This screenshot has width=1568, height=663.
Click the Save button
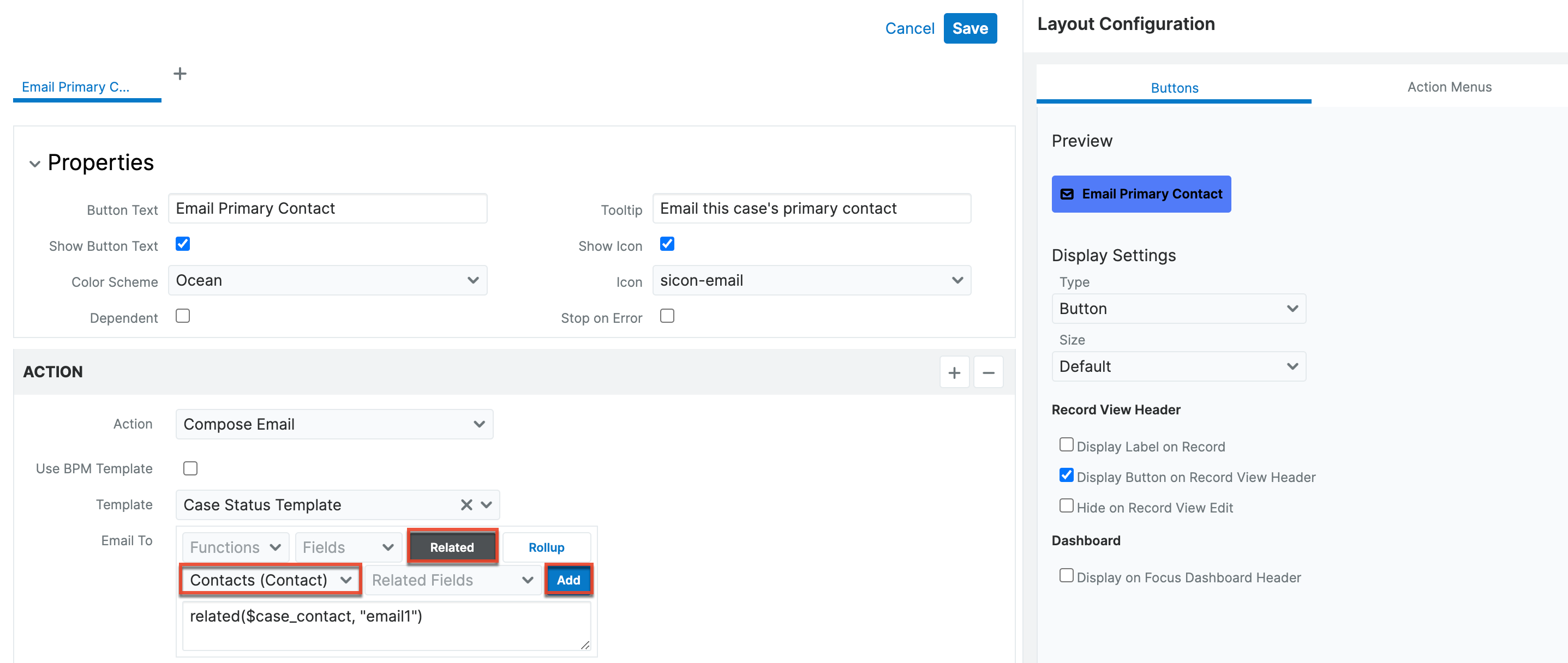969,28
